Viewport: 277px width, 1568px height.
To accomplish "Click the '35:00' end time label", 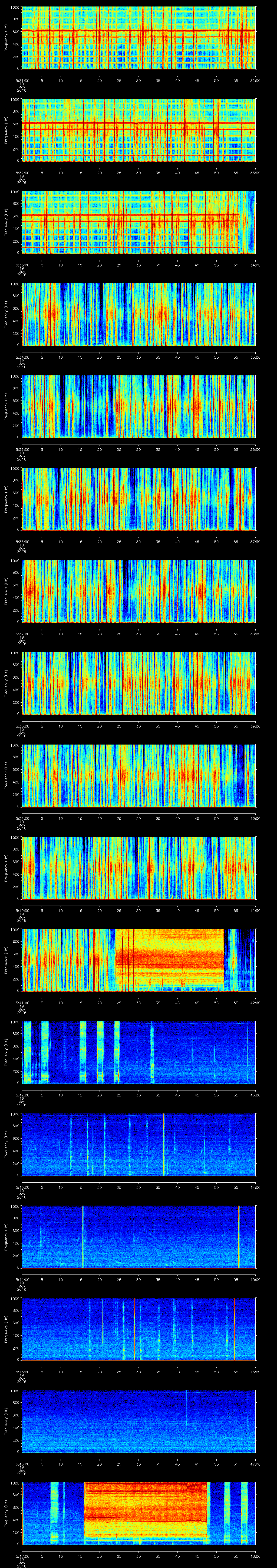I will pos(255,357).
